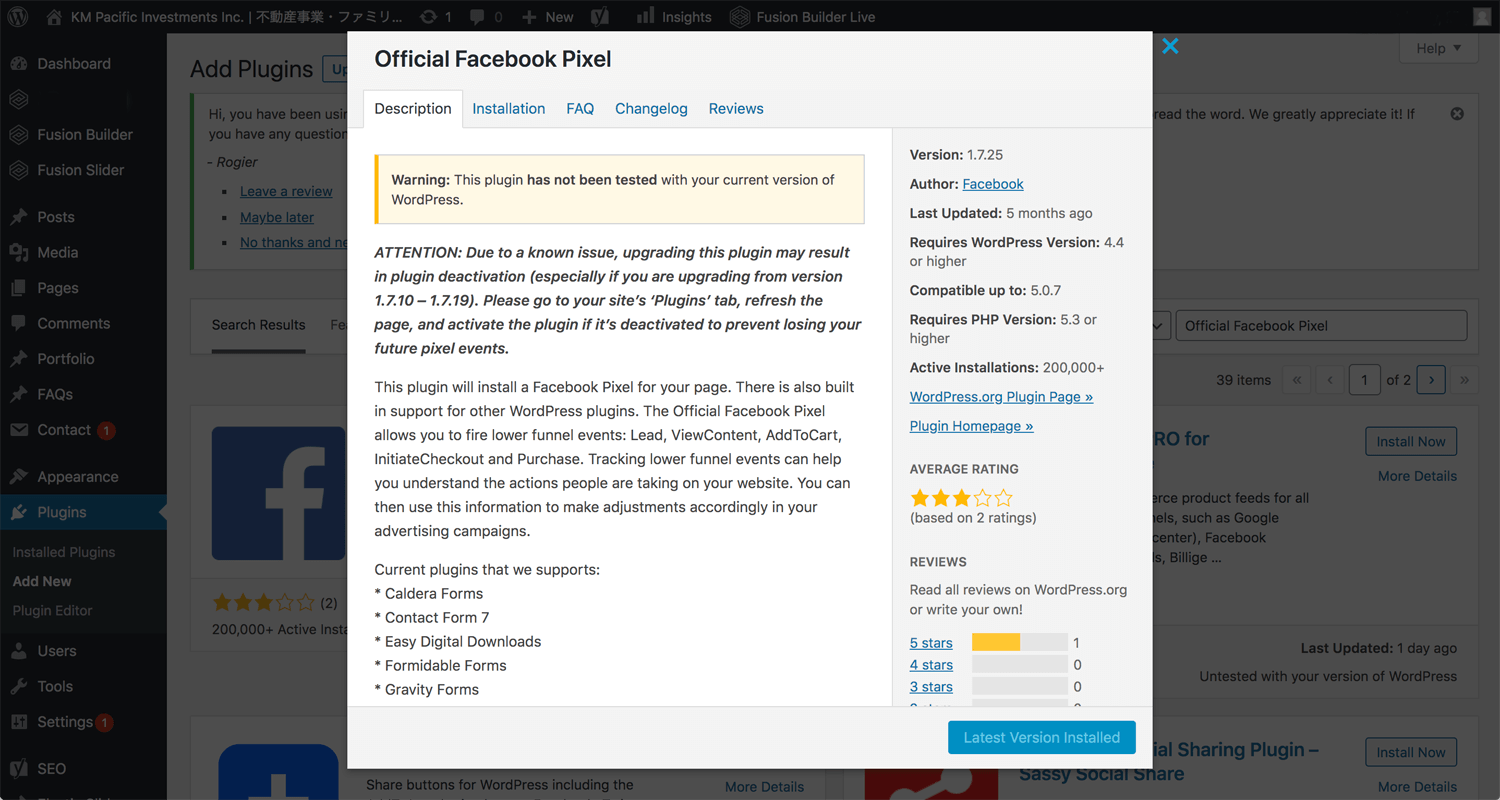Select the Description tab
Screen dimensions: 1500x800
pos(413,109)
